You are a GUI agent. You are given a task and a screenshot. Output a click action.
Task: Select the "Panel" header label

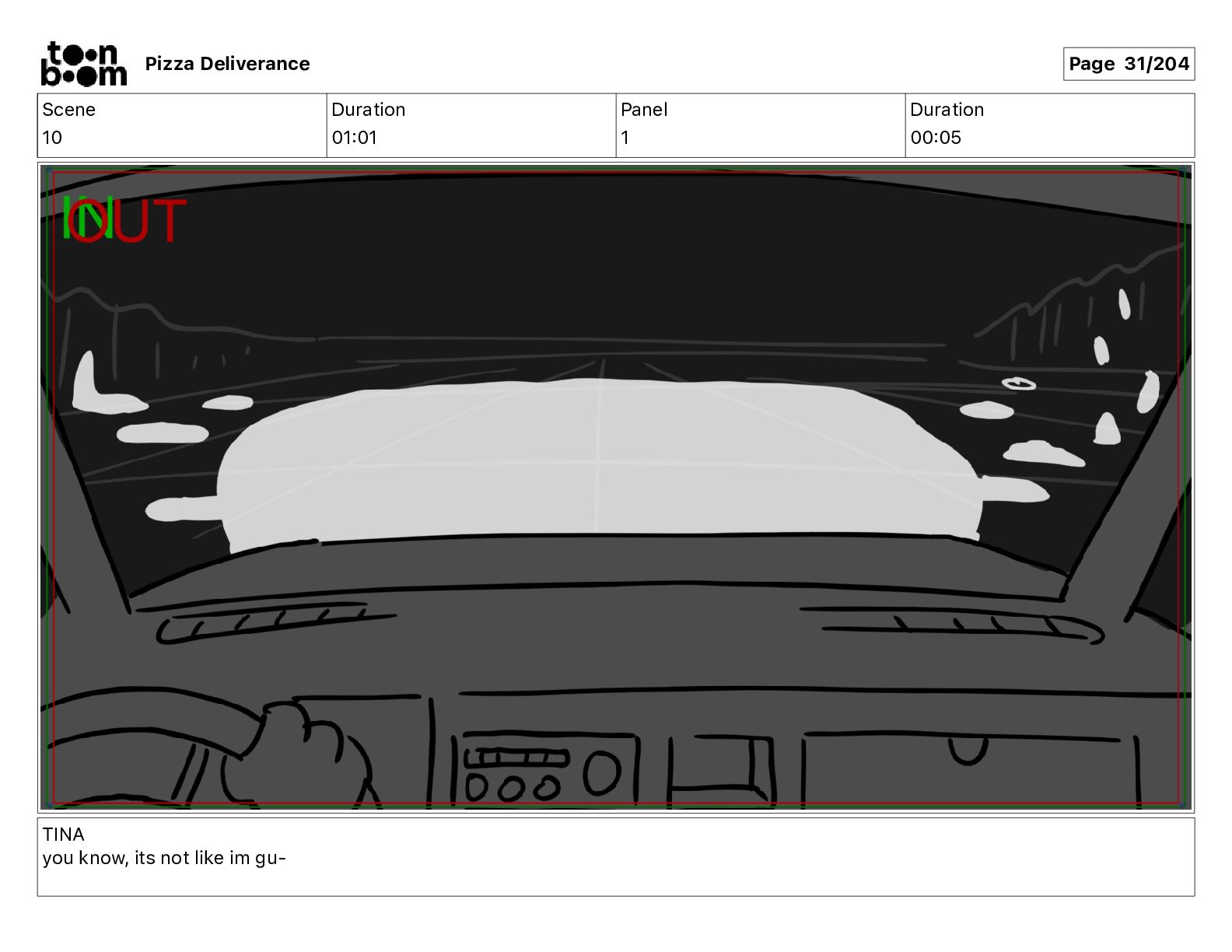coord(644,110)
